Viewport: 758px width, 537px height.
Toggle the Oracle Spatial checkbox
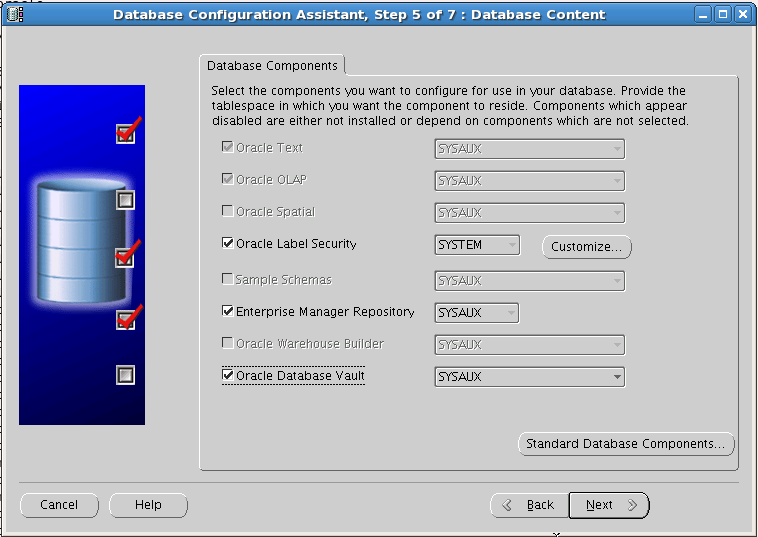(227, 211)
